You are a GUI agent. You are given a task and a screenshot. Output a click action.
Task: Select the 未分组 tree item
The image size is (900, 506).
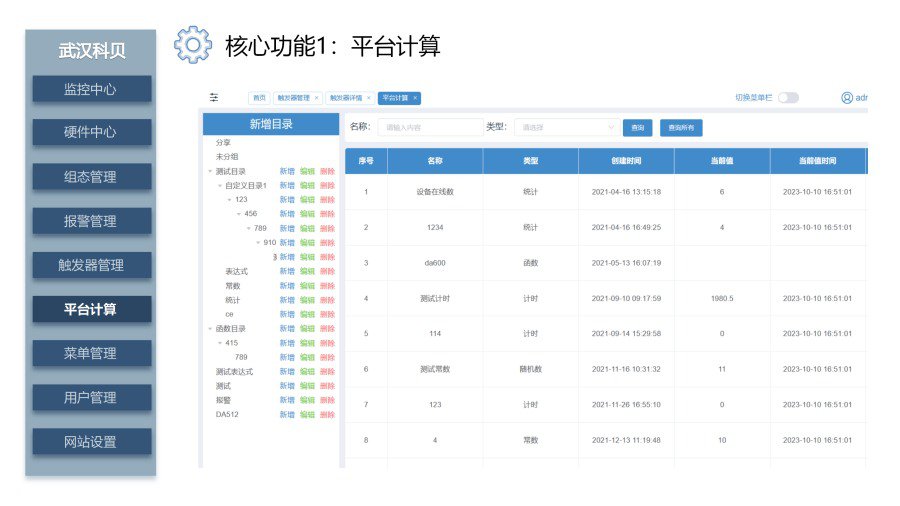(x=227, y=157)
